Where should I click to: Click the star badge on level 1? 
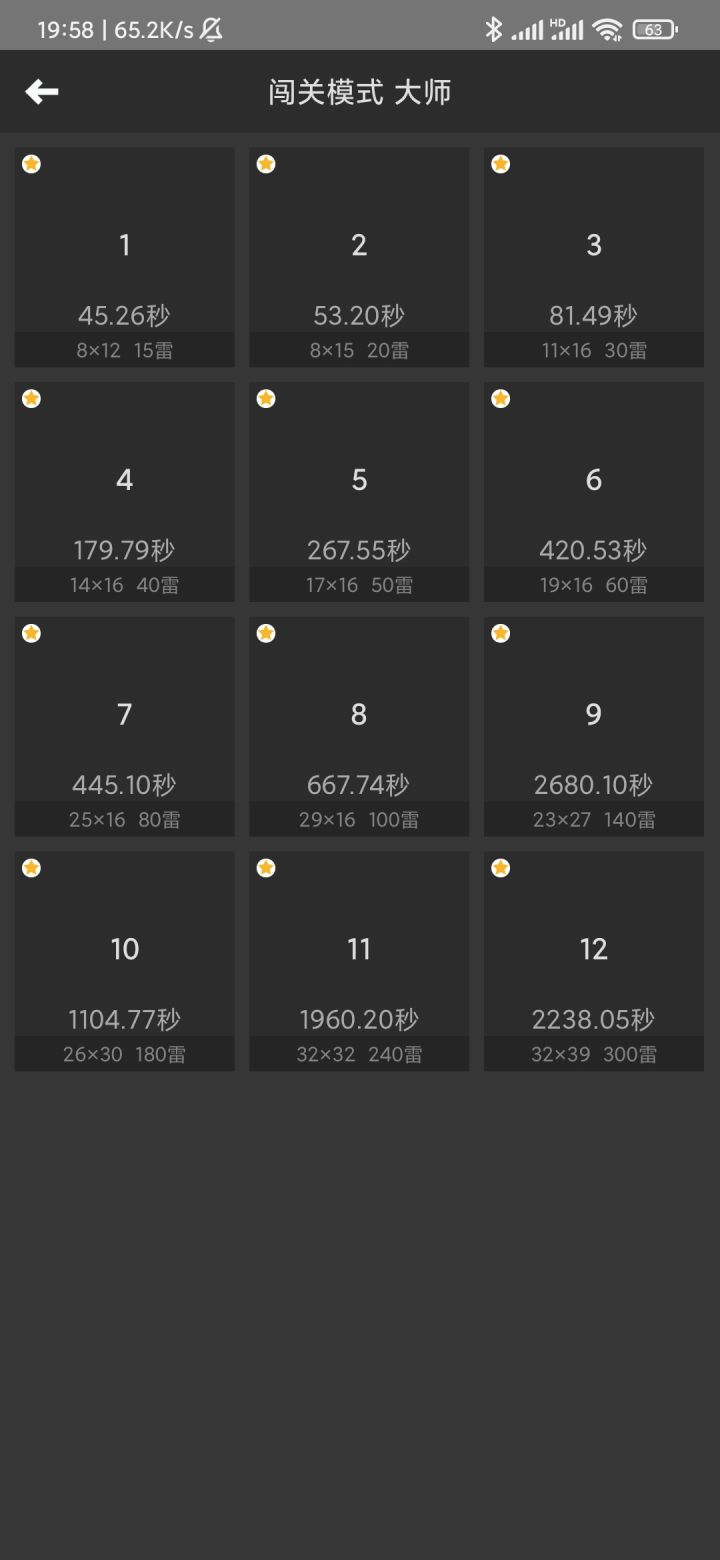click(31, 164)
